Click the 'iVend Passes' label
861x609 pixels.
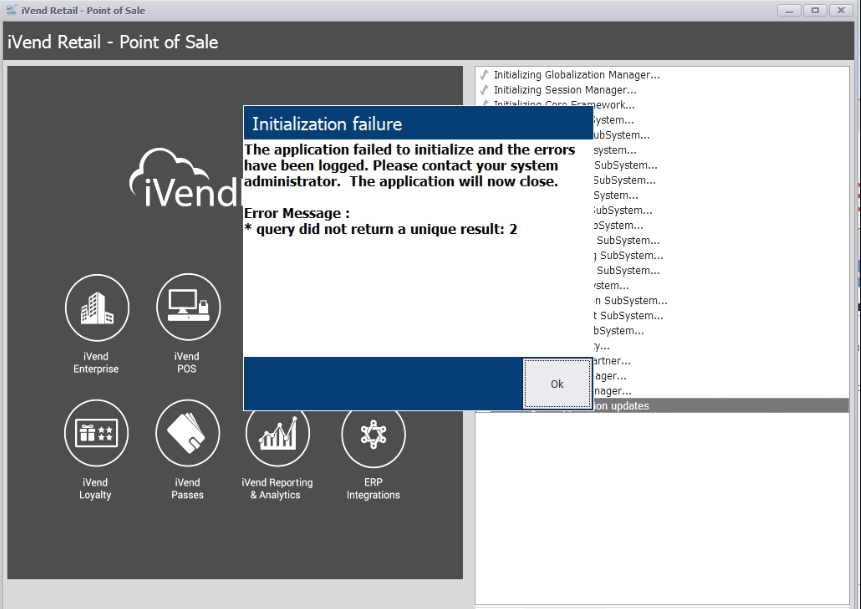187,489
